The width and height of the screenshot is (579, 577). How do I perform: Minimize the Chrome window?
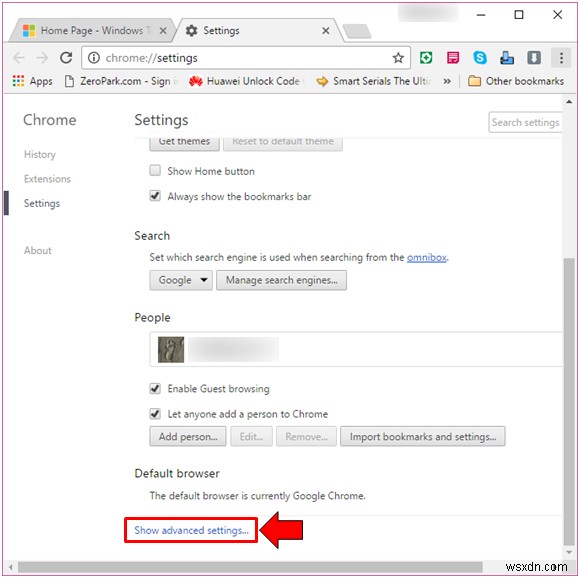click(481, 15)
